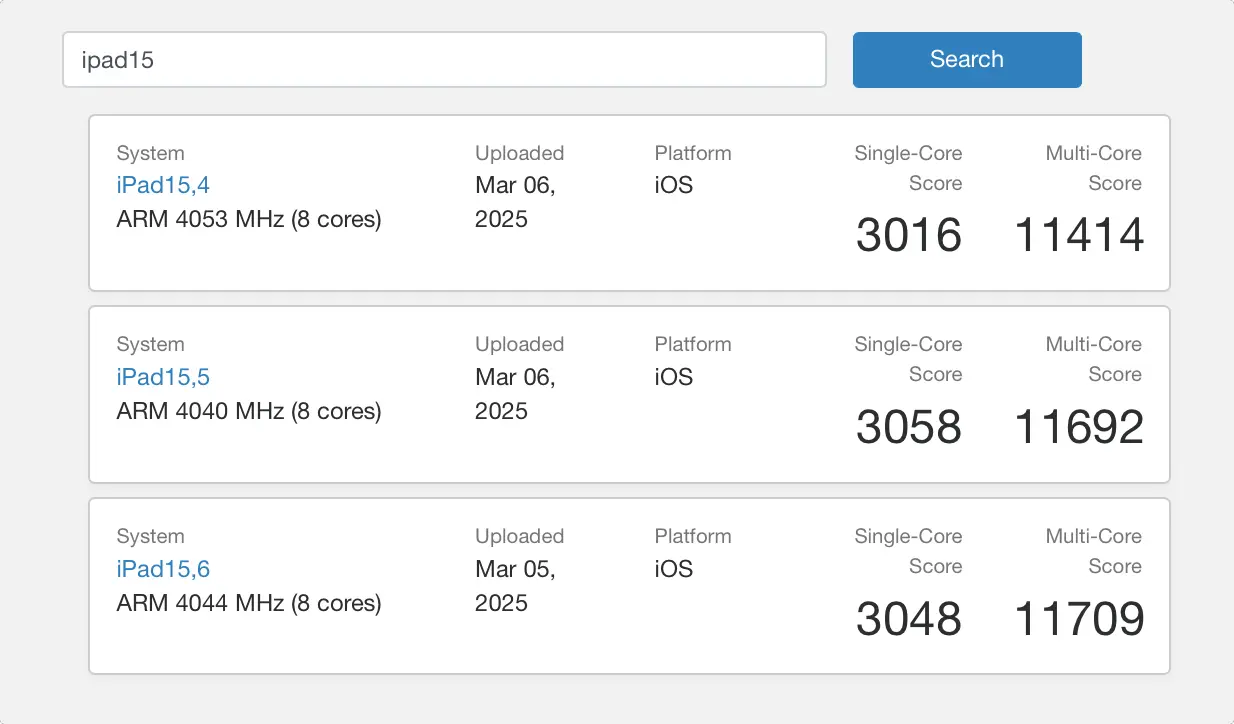Viewport: 1234px width, 724px height.
Task: Click the search field containing ipad15
Action: pyautogui.click(x=444, y=60)
